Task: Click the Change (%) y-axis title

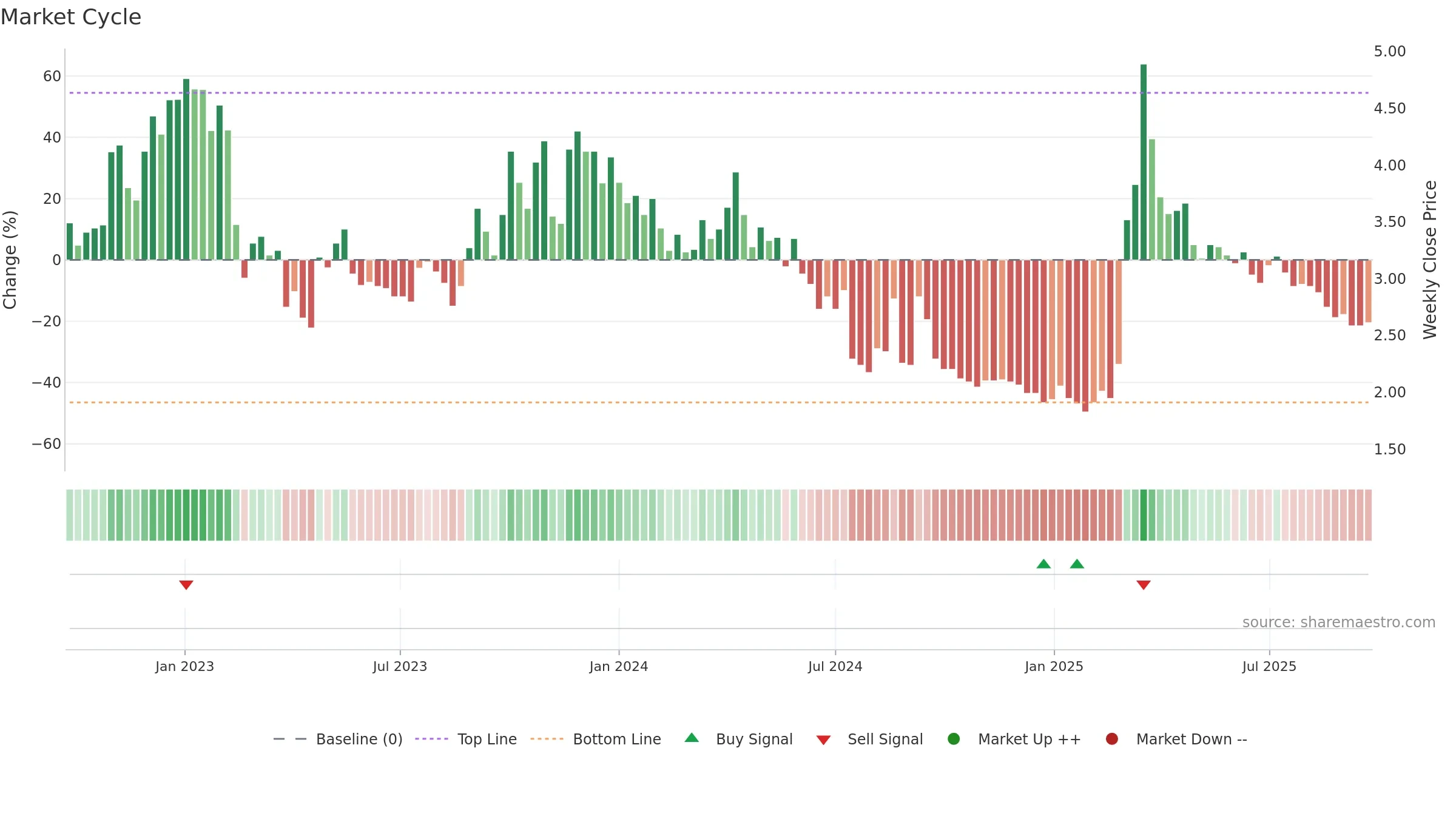Action: (x=10, y=260)
